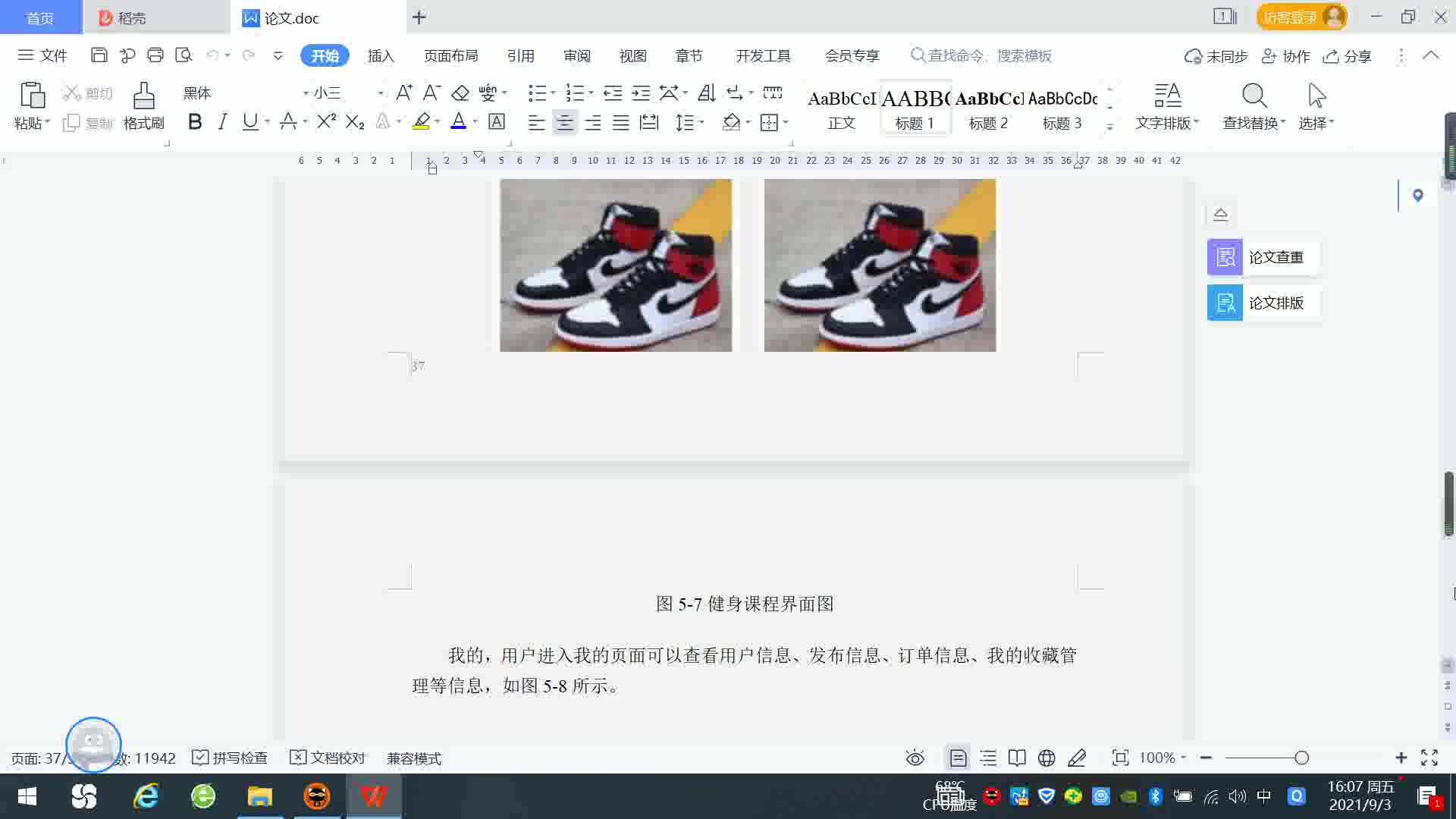Click the Print icon
The width and height of the screenshot is (1456, 819).
click(x=155, y=55)
